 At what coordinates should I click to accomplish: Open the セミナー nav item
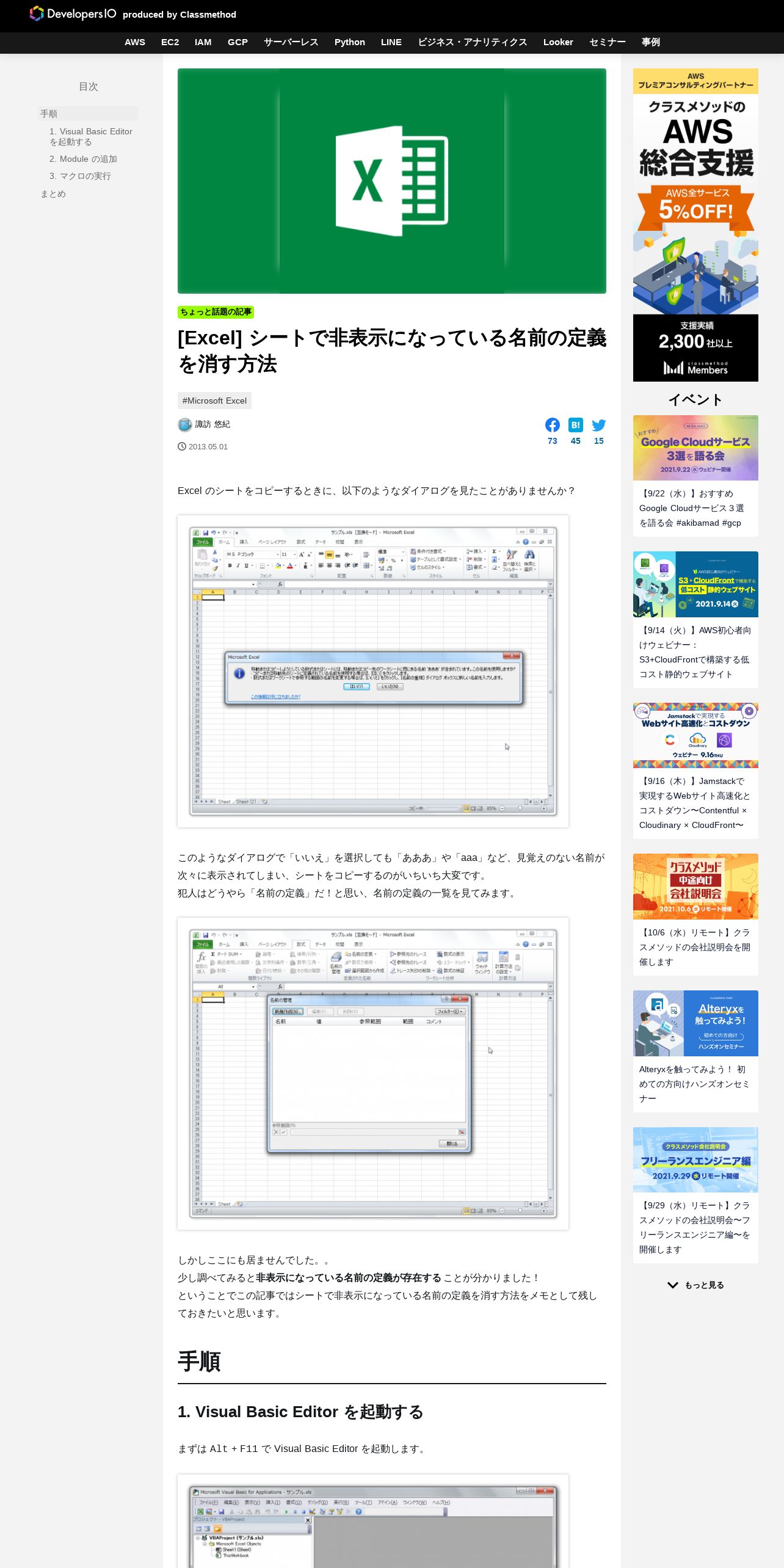coord(608,42)
